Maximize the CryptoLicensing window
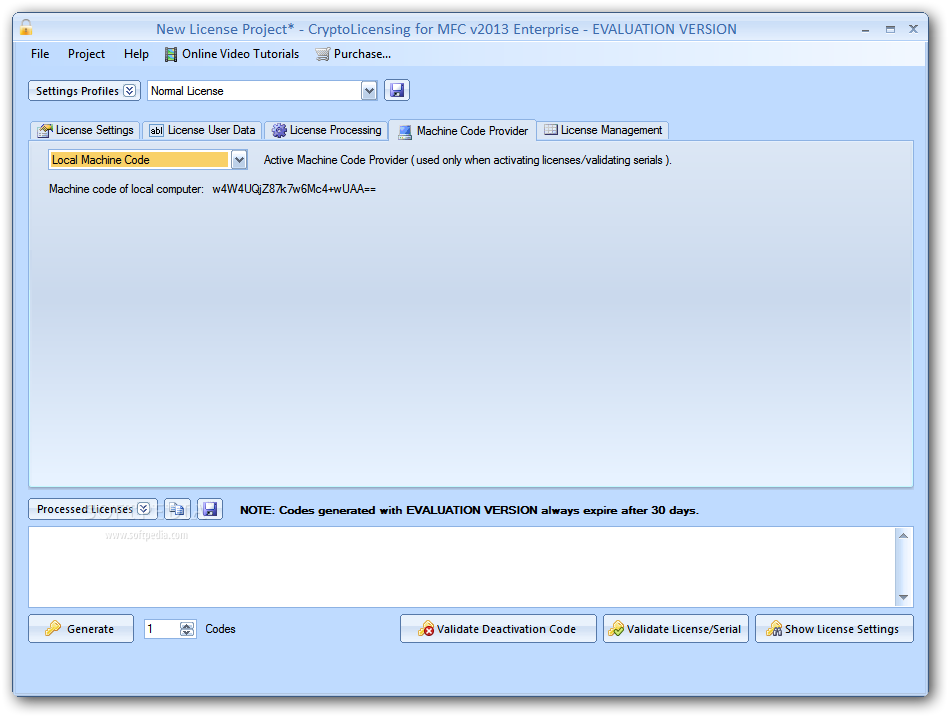This screenshot has width=949, height=717. tap(890, 29)
